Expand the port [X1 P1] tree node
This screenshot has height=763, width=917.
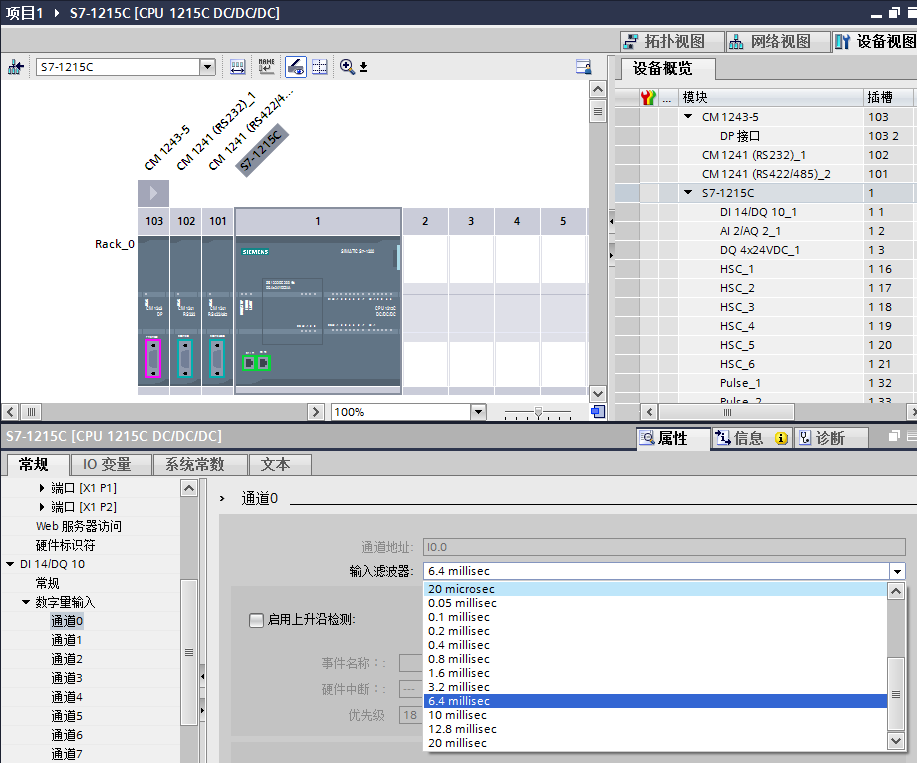click(x=42, y=488)
